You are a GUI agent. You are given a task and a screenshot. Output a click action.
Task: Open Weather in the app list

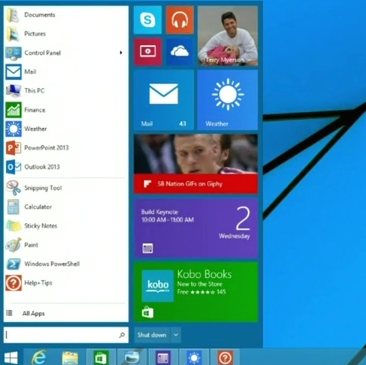point(66,129)
